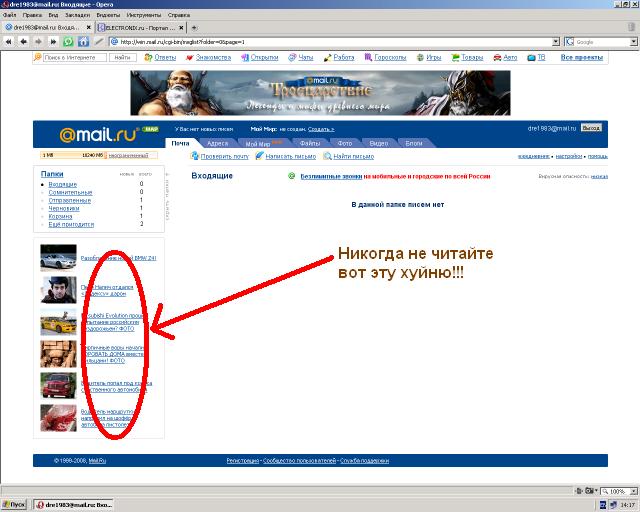Expand the address bar history dropdown

[x=556, y=42]
